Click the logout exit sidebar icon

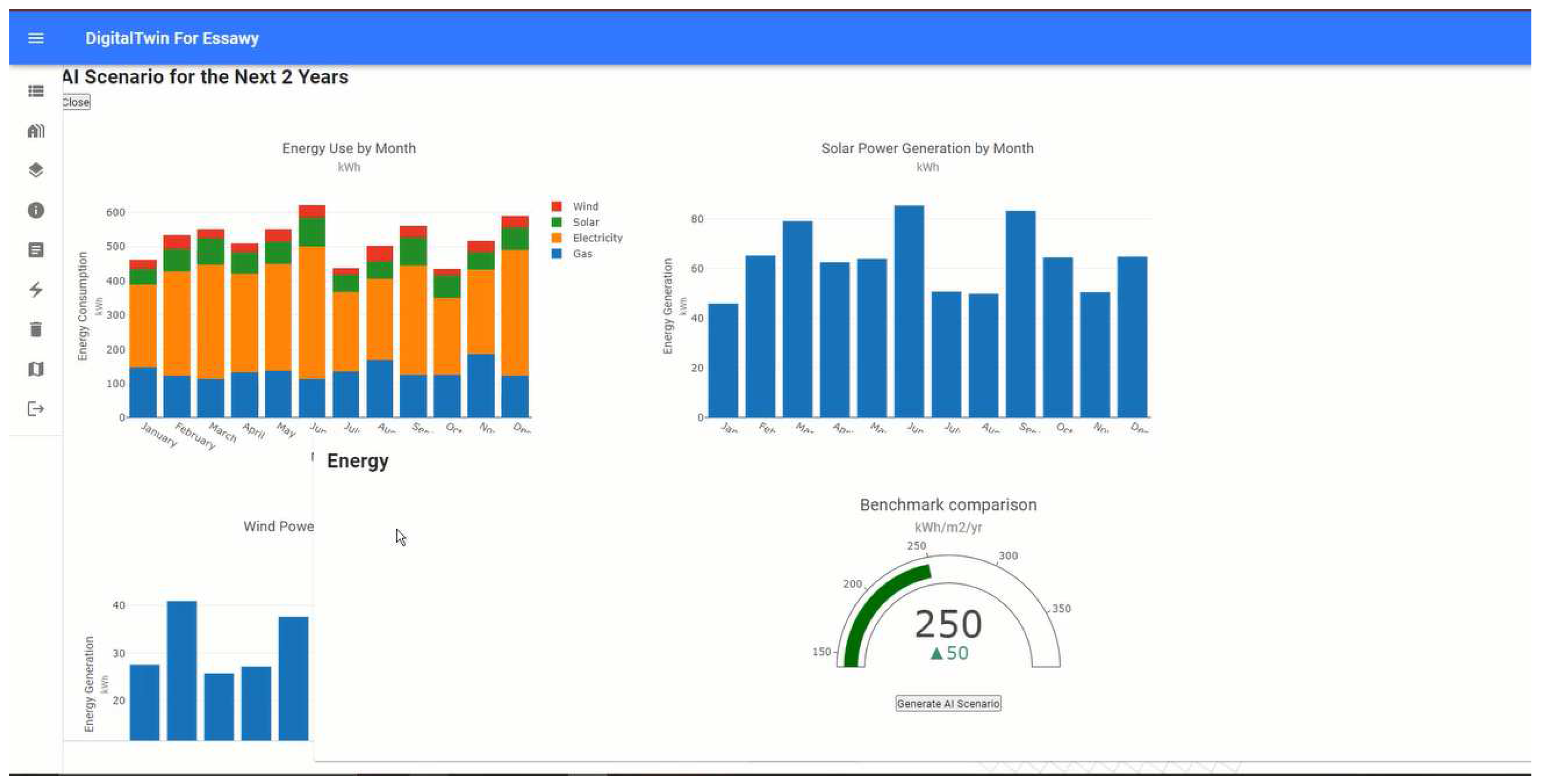point(36,408)
